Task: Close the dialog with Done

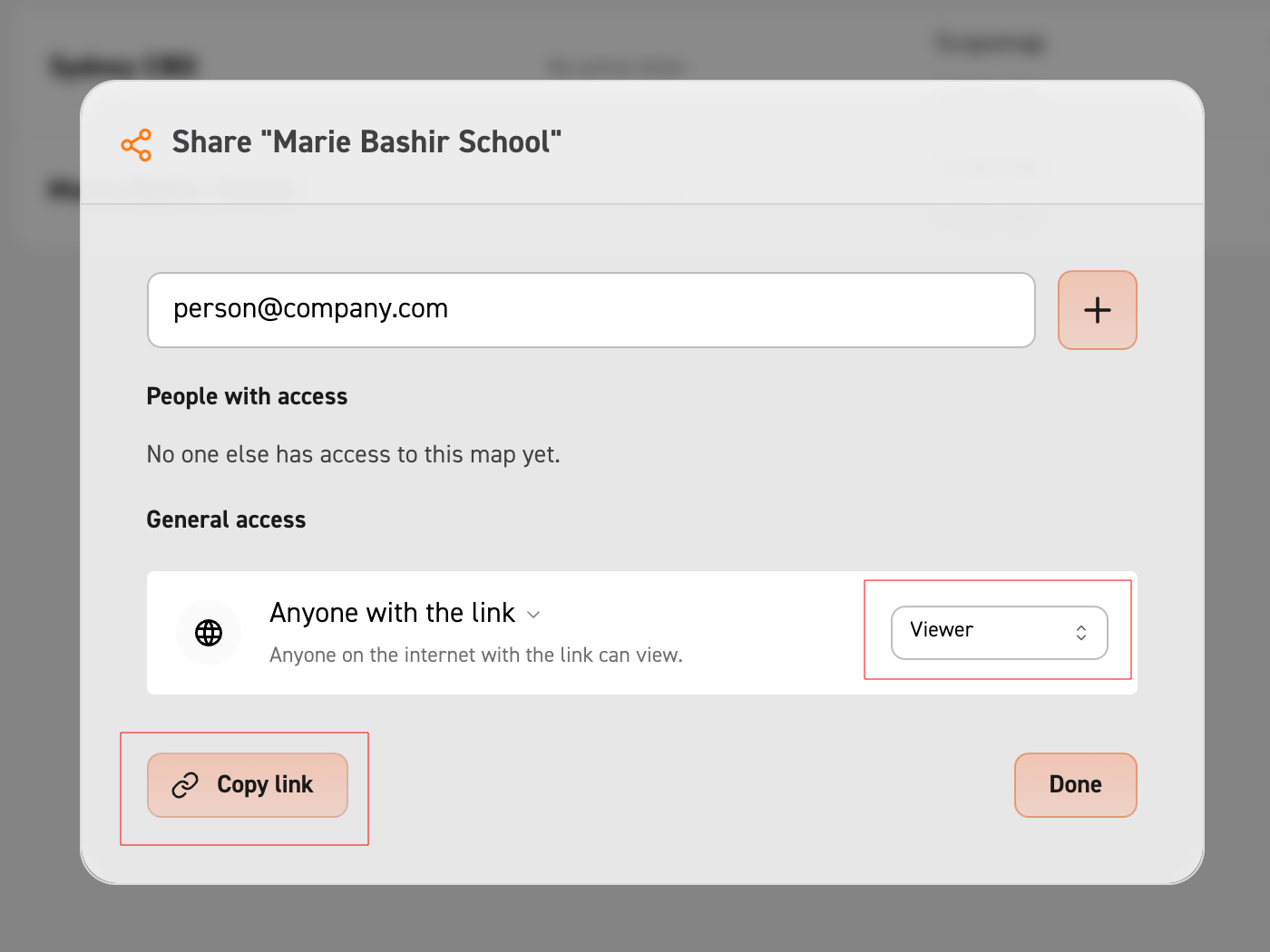Action: pyautogui.click(x=1075, y=785)
